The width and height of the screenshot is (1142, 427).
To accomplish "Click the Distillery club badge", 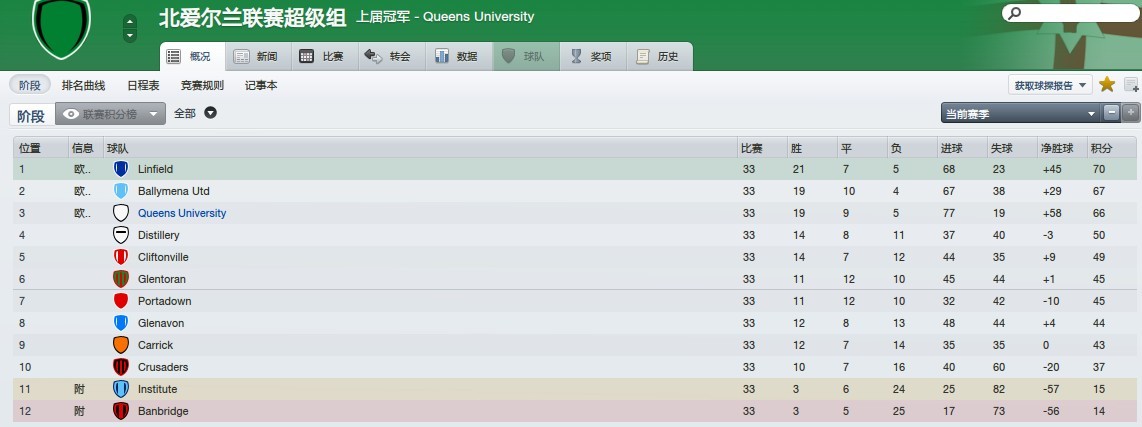I will [x=121, y=235].
